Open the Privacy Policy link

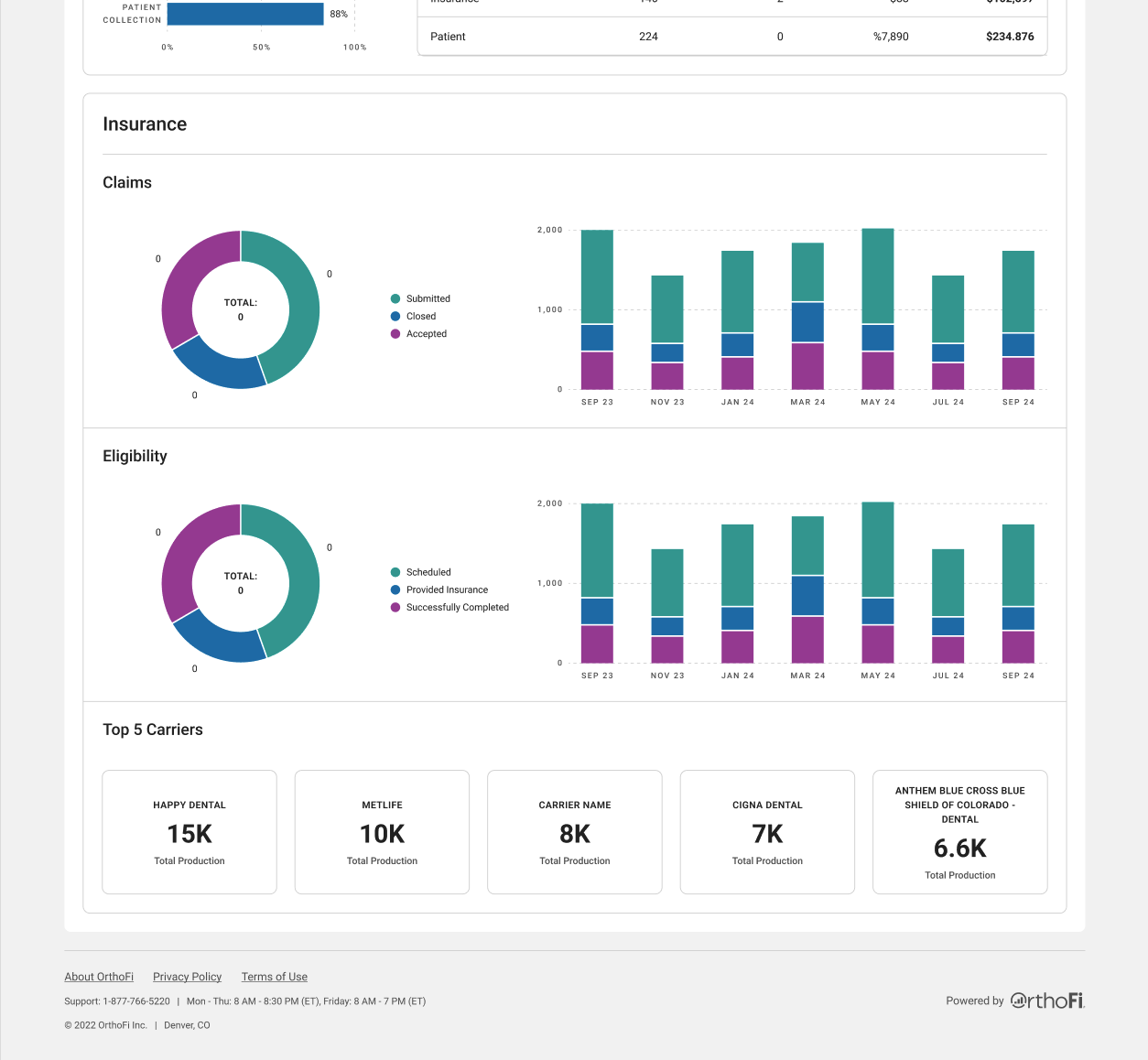pos(187,977)
